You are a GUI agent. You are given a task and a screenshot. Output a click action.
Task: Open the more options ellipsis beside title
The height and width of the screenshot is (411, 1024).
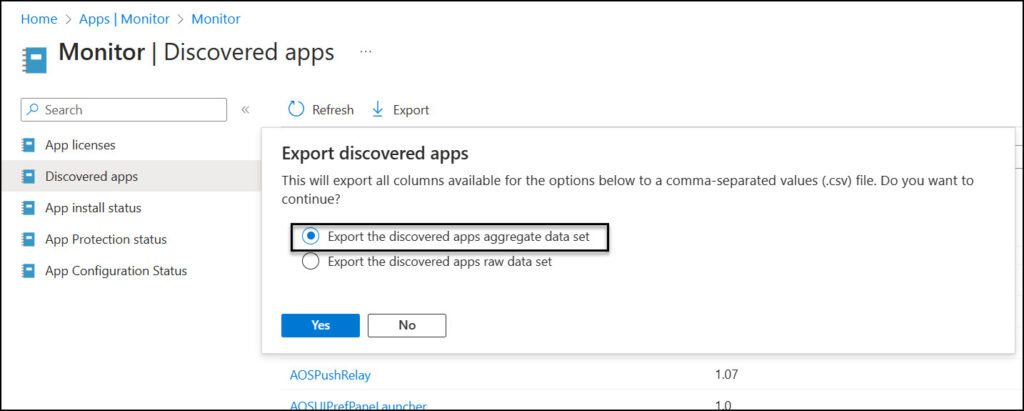tap(366, 52)
